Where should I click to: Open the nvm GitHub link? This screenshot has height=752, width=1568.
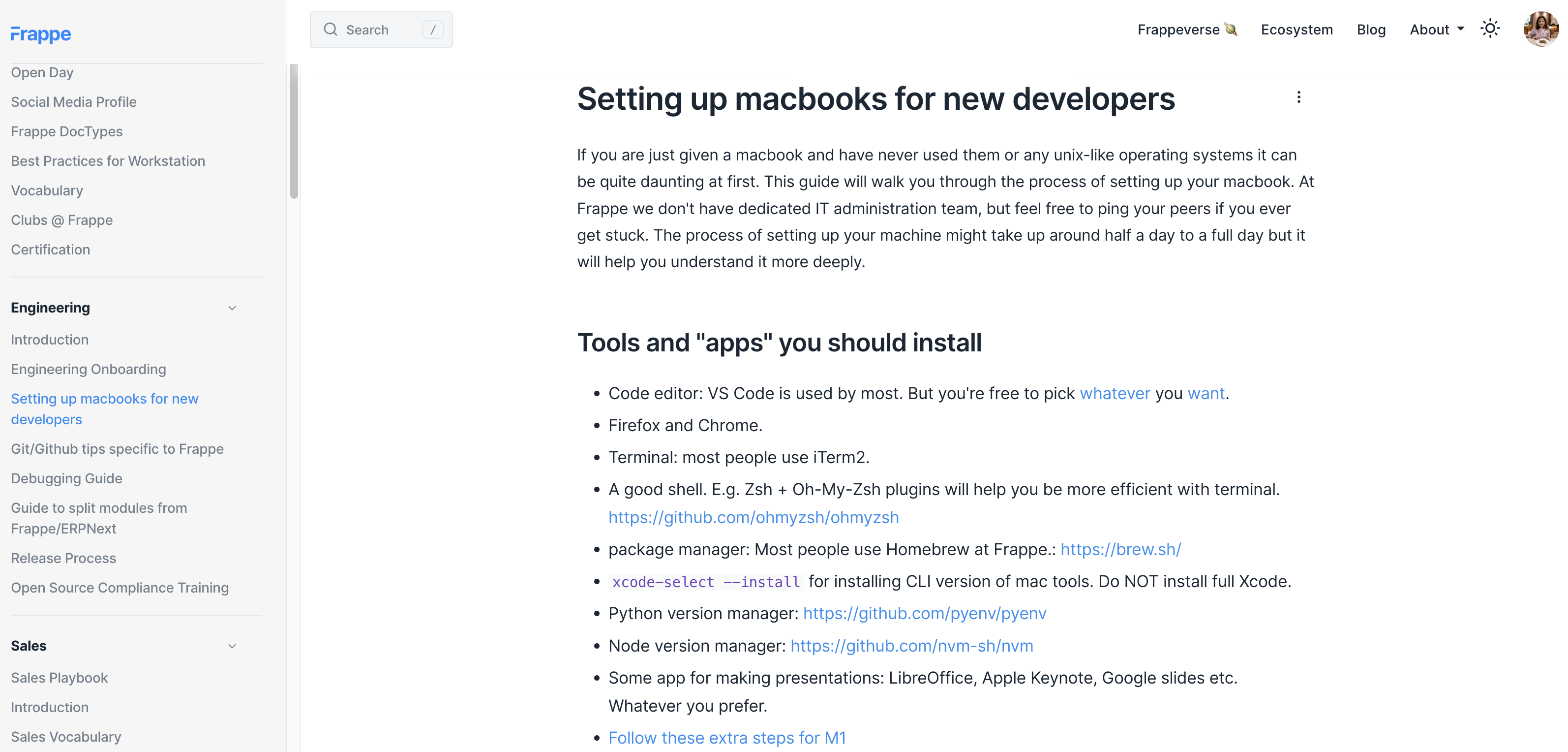(x=912, y=645)
